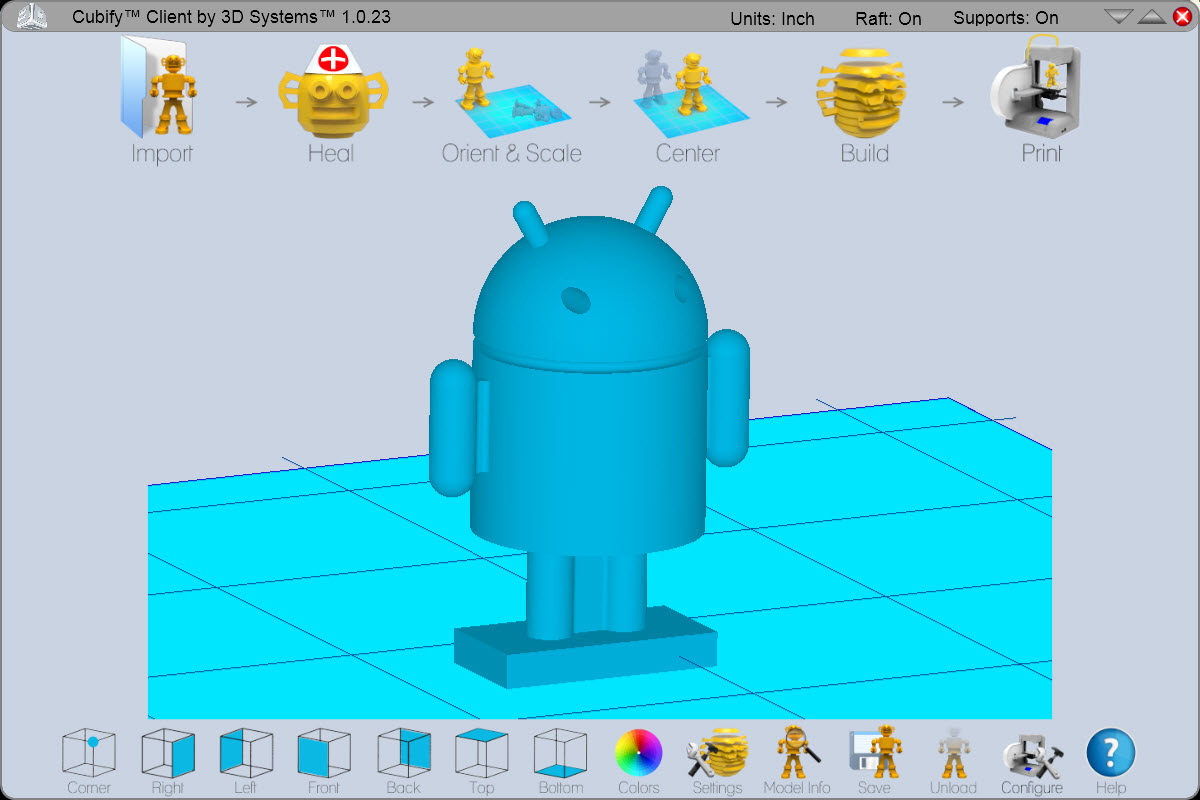Switch to Left view cube
This screenshot has width=1200, height=800.
pos(246,753)
